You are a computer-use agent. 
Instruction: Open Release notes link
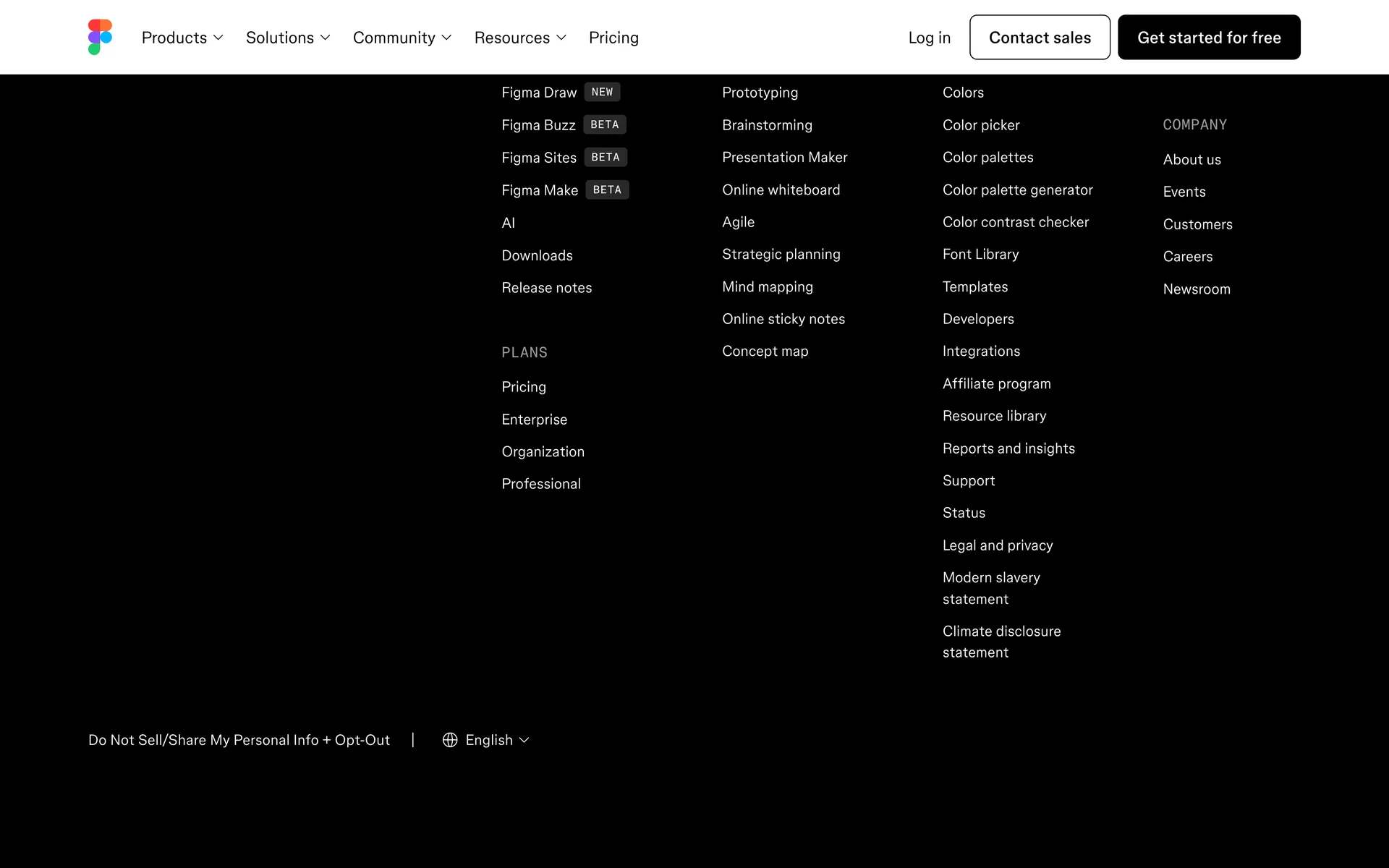546,288
